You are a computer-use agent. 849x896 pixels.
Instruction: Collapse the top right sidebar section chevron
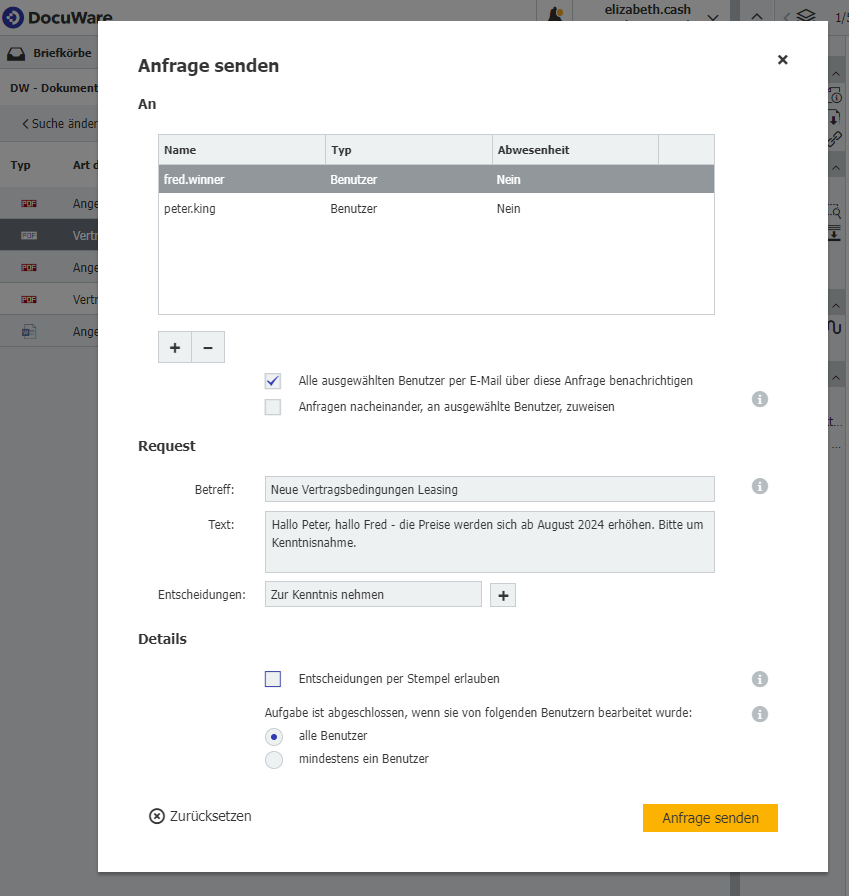tap(757, 16)
